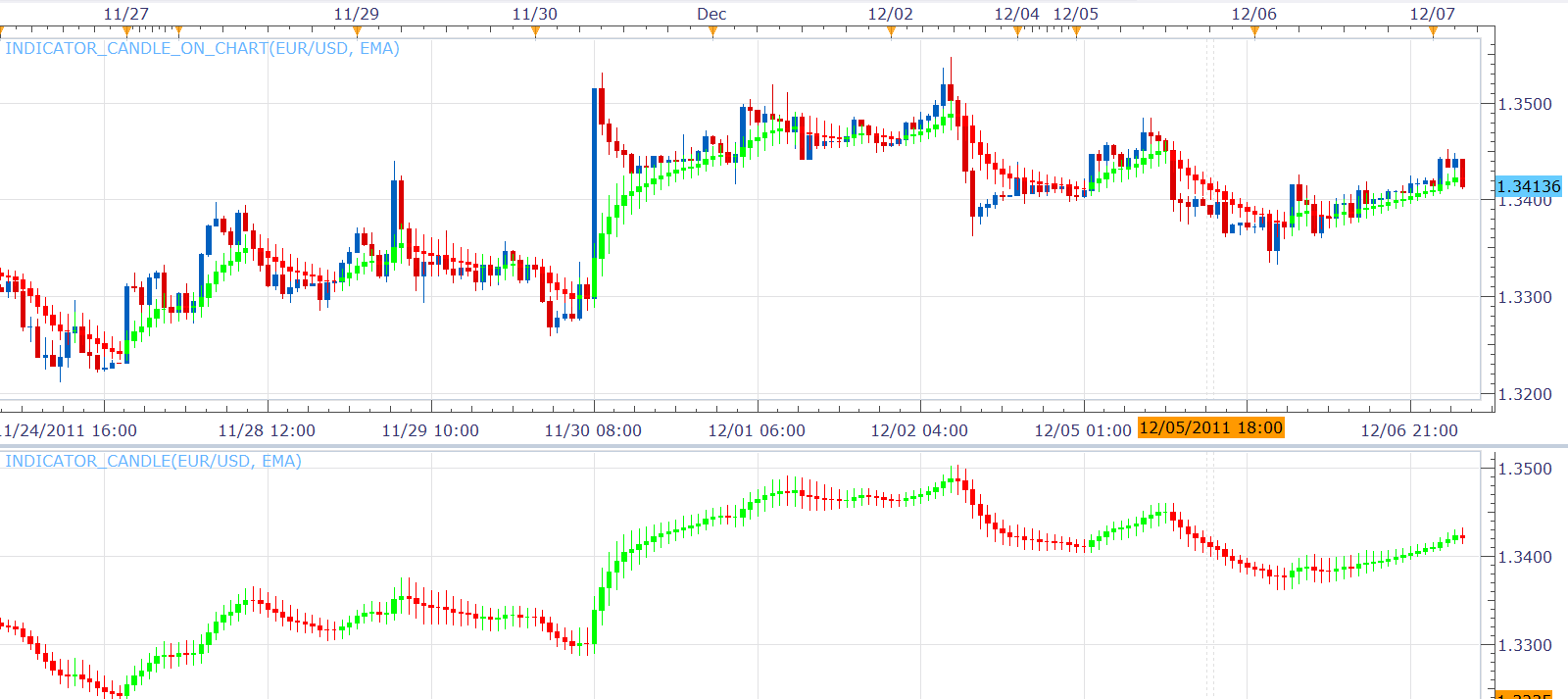Click the divider bar between the two chart panes
The height and width of the screenshot is (699, 1568).
pos(784,446)
